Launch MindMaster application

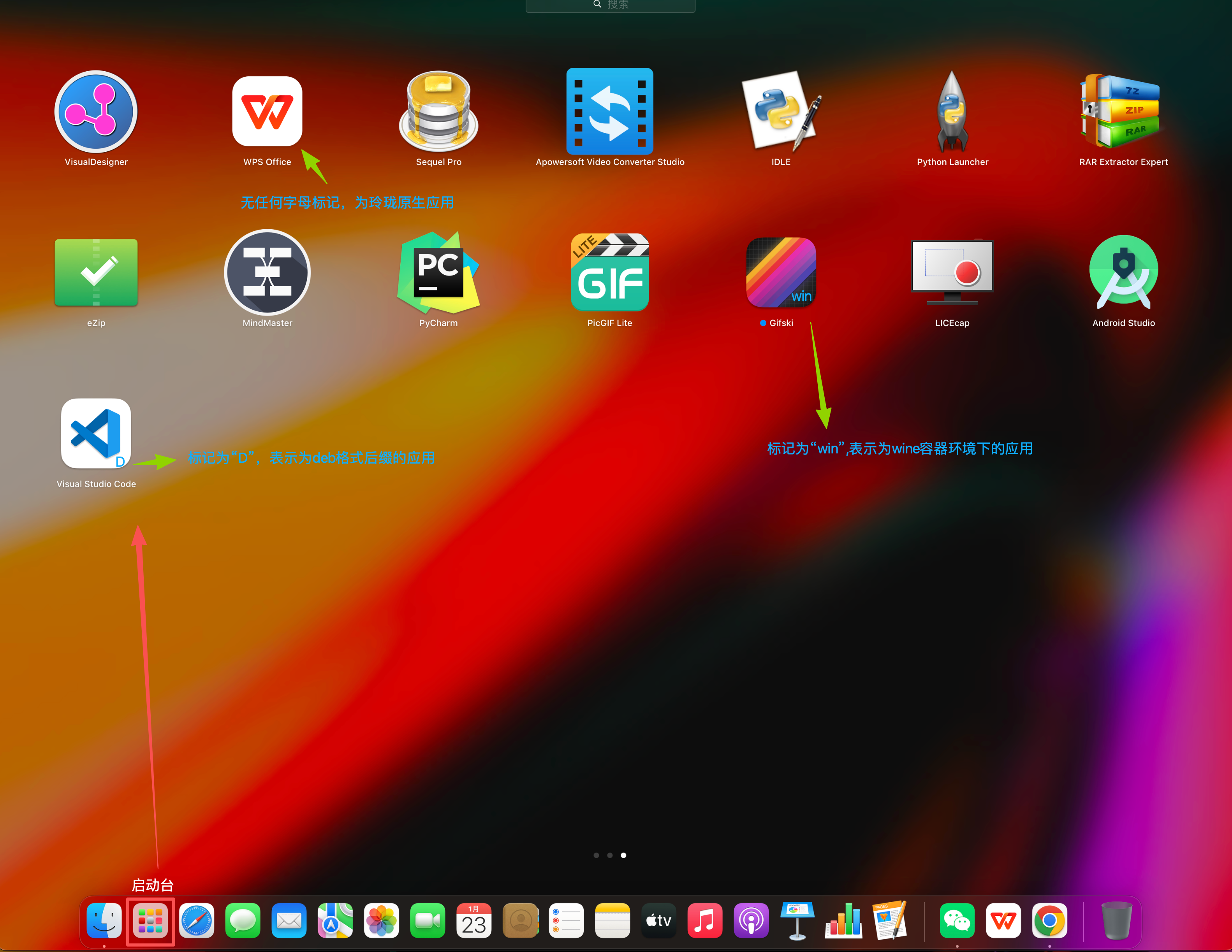pyautogui.click(x=267, y=273)
